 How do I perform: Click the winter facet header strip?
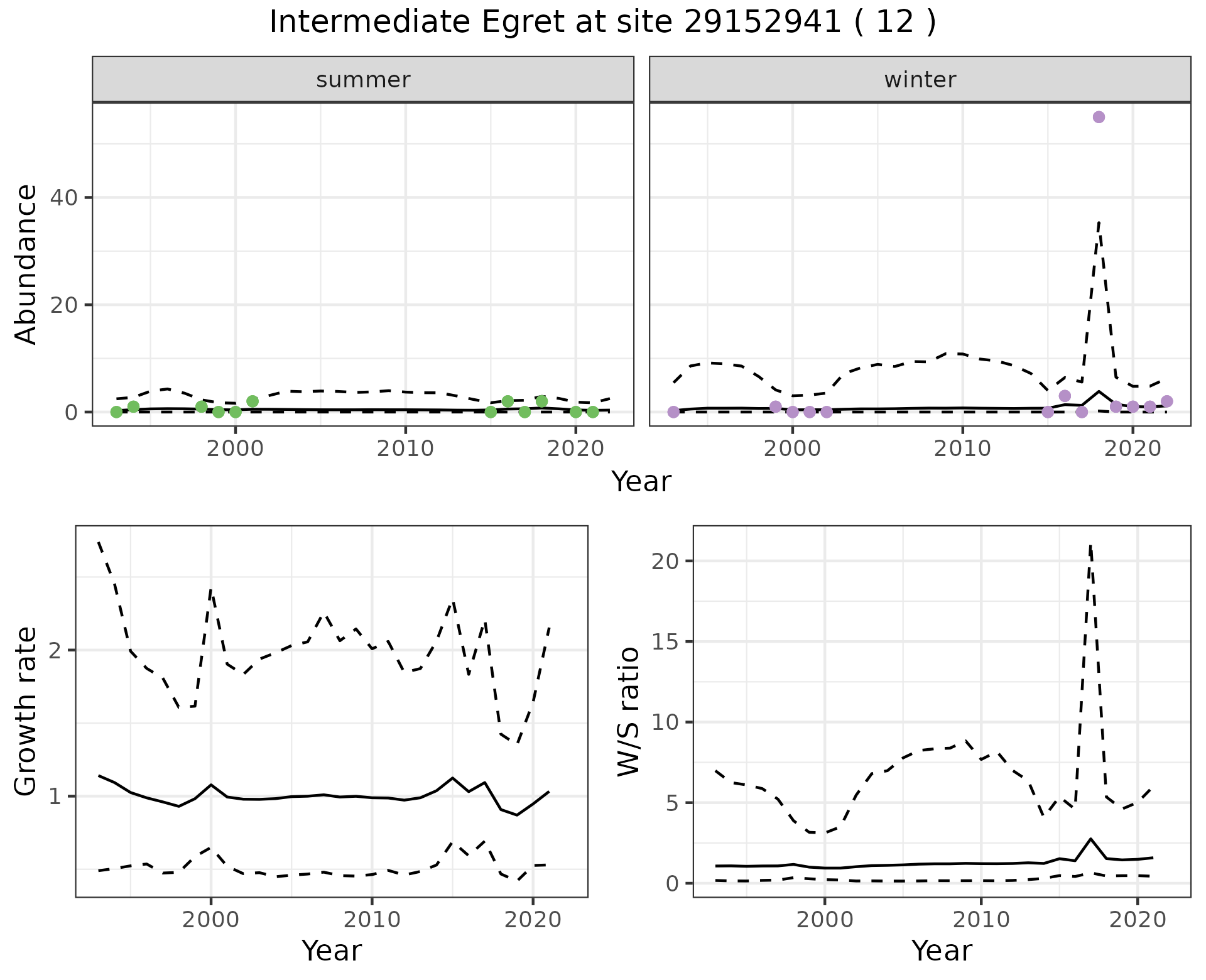[920, 80]
